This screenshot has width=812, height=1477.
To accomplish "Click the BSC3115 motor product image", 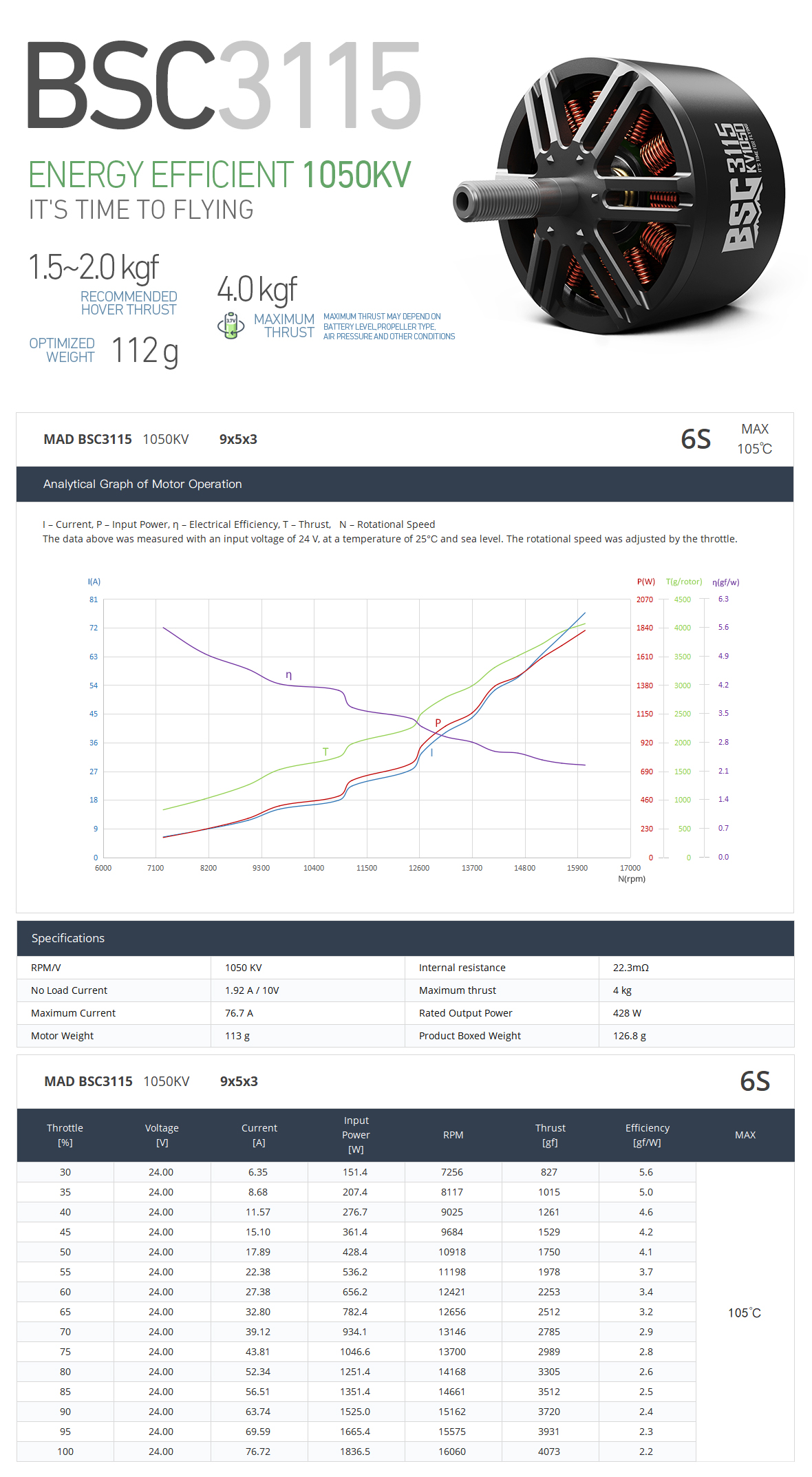I will click(x=621, y=195).
